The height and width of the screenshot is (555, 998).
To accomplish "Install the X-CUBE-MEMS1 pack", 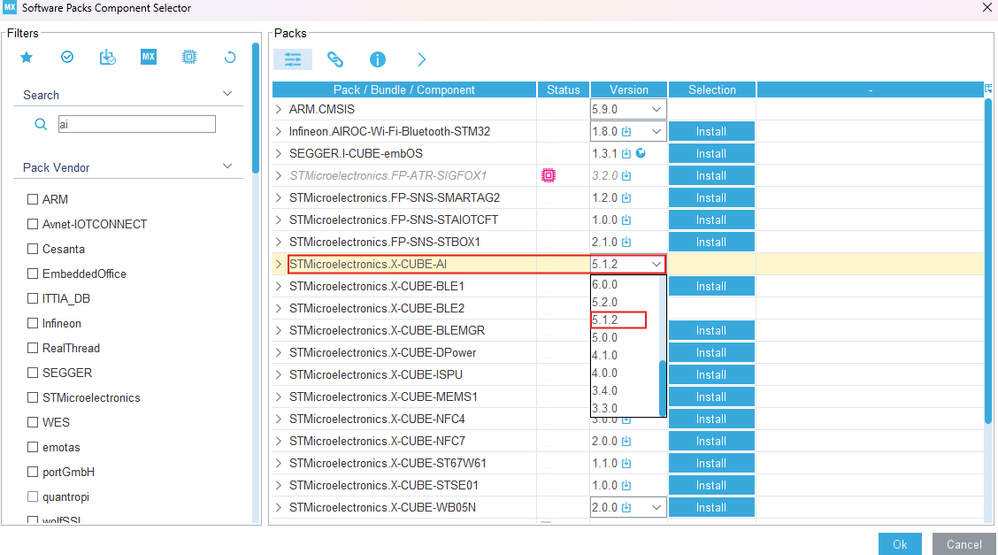I will (x=712, y=397).
